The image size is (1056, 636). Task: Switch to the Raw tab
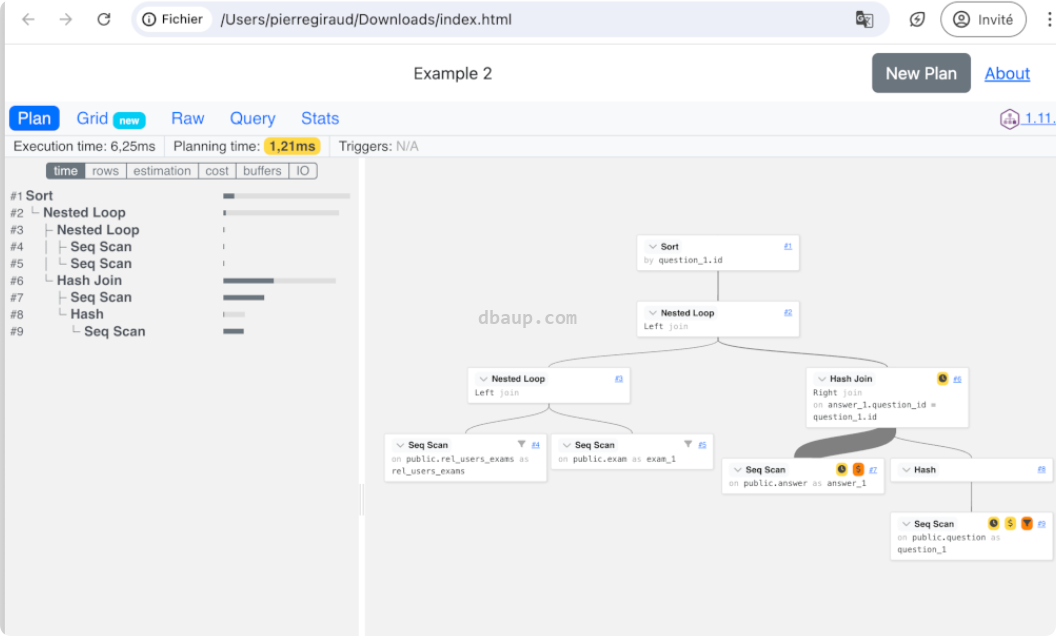(x=187, y=119)
